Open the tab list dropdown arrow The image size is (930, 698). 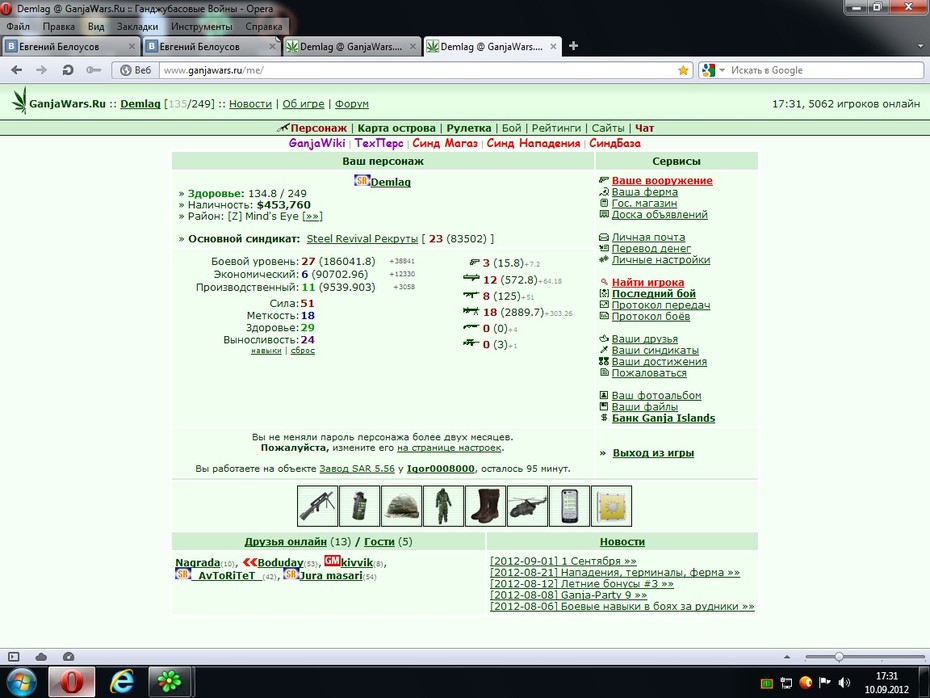click(920, 46)
